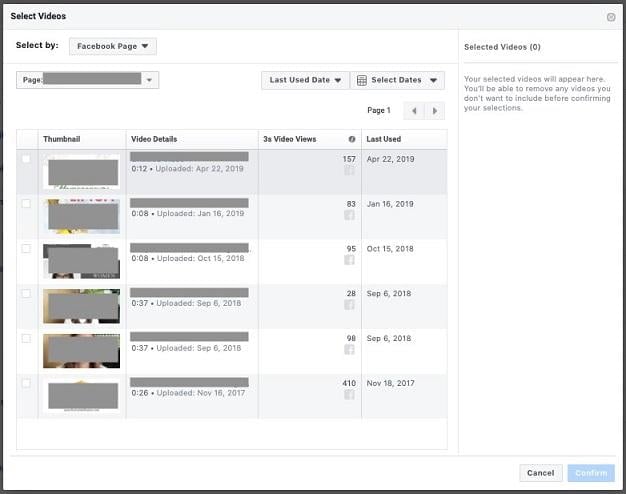The height and width of the screenshot is (494, 626).
Task: Click '0:26 • Uploaded: Nov 16, 2017' details
Action: [188, 393]
